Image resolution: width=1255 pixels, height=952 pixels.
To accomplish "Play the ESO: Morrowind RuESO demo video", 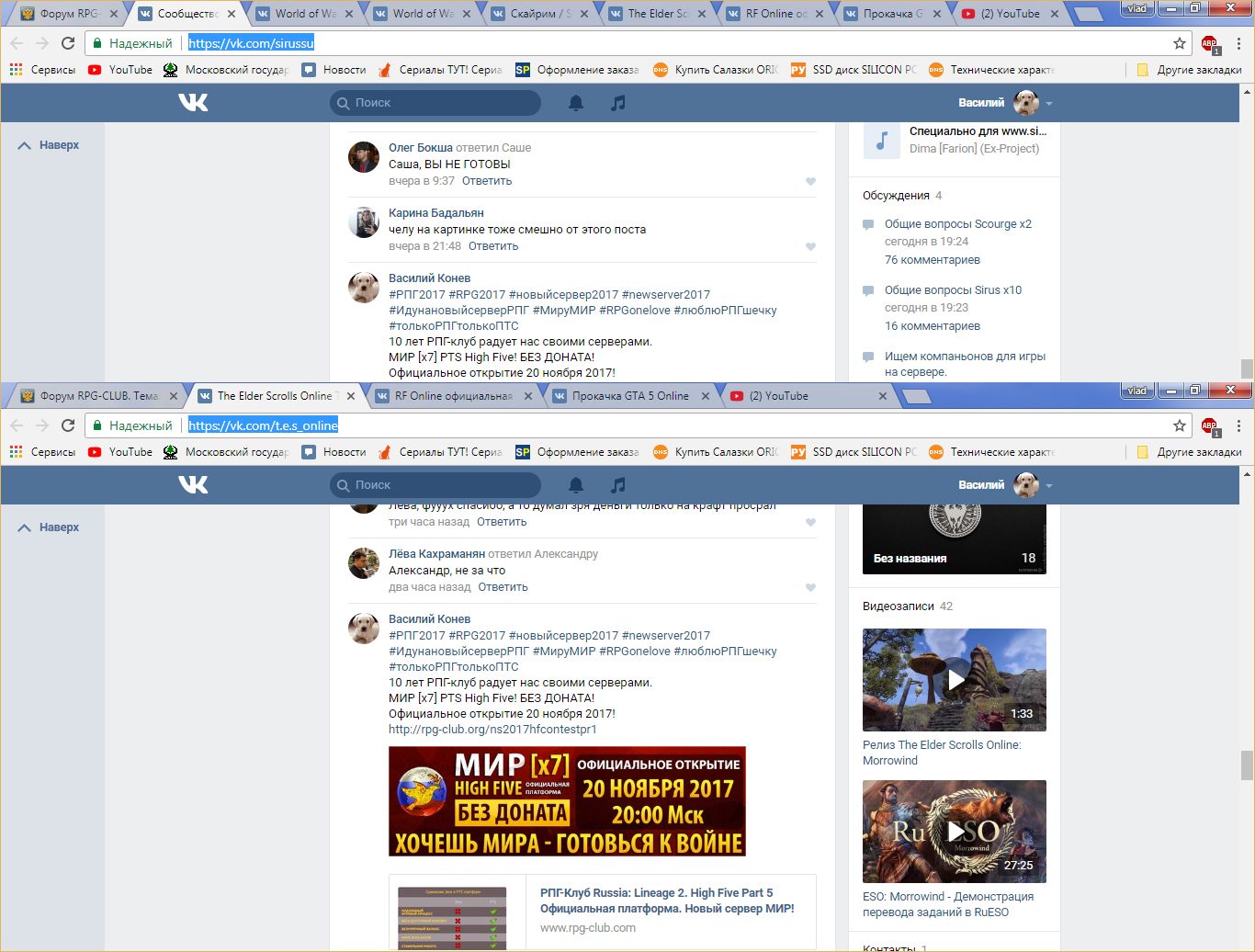I will [x=955, y=832].
